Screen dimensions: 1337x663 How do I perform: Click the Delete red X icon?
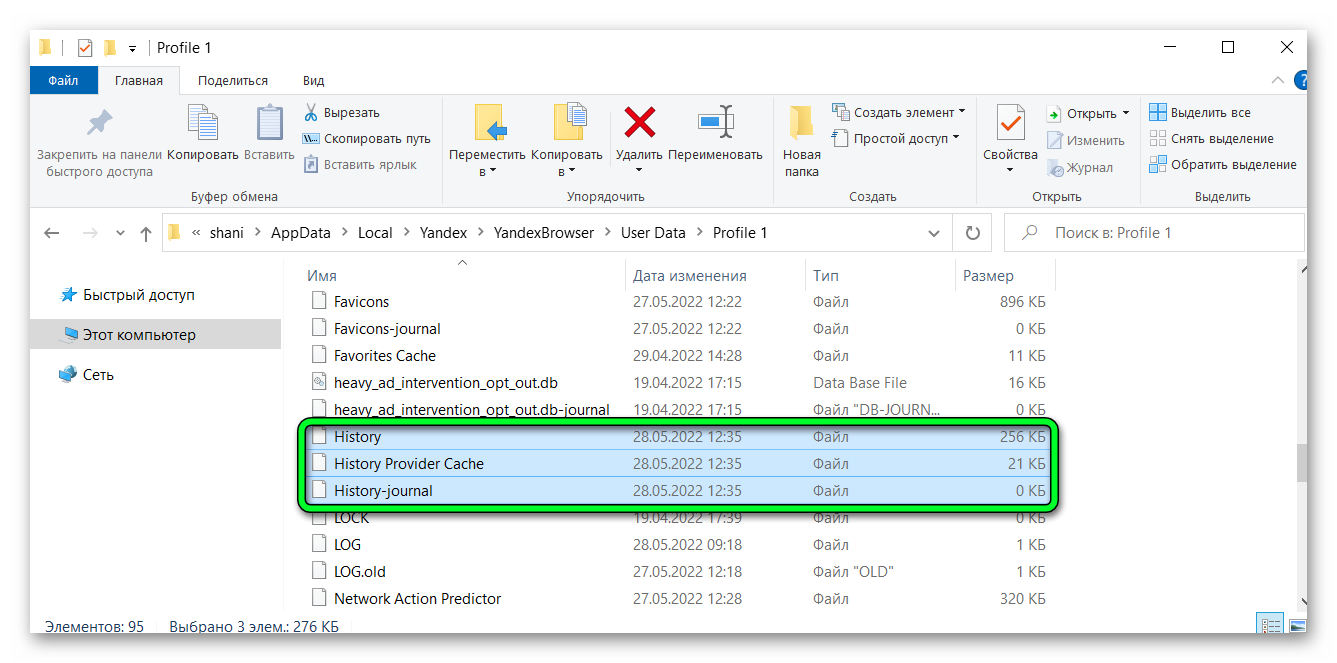[639, 123]
